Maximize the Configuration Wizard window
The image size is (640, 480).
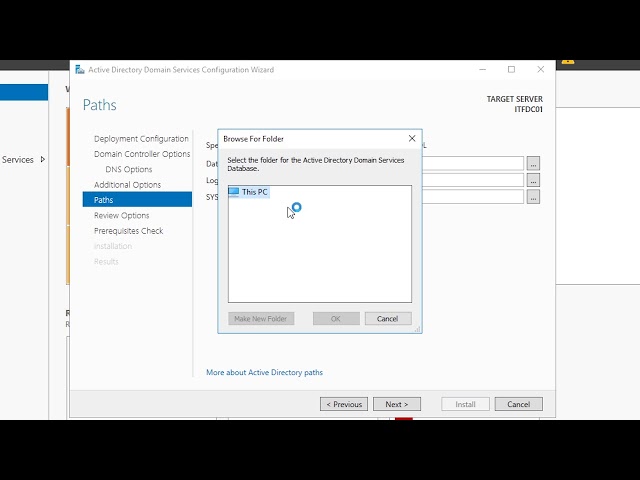(511, 70)
